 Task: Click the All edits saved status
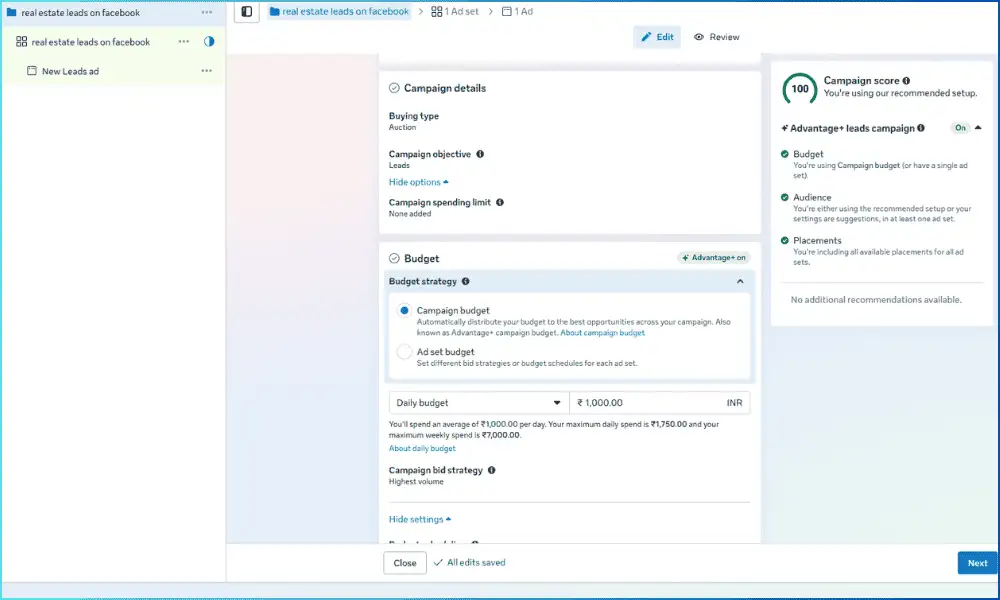(469, 562)
